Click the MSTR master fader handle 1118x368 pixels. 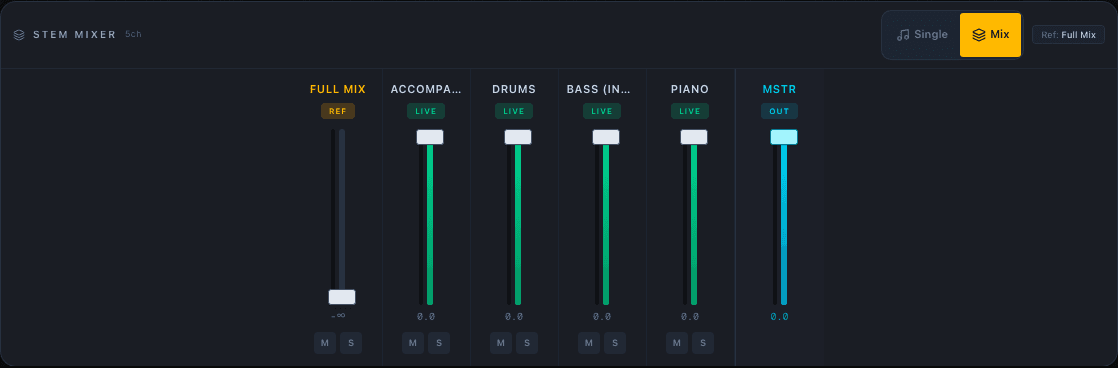coord(784,137)
